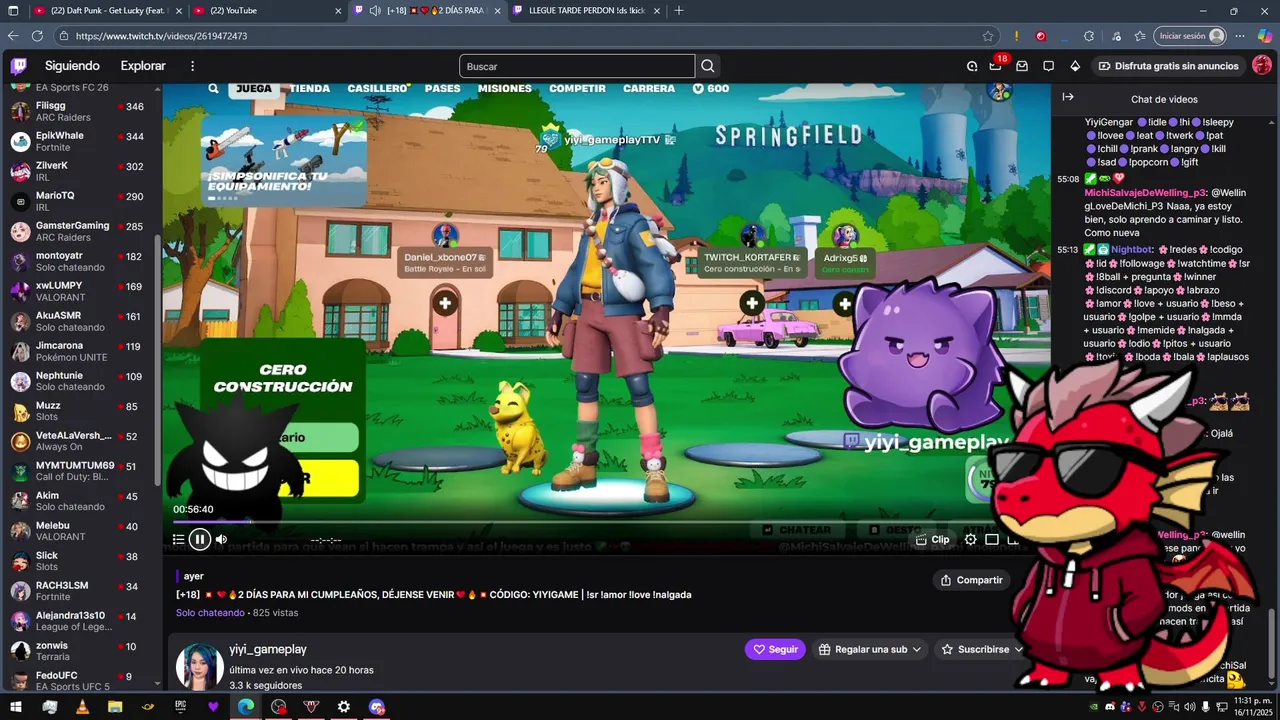Viewport: 1280px width, 720px height.
Task: Click the yiyi_gameplay profile avatar
Action: [x=200, y=667]
